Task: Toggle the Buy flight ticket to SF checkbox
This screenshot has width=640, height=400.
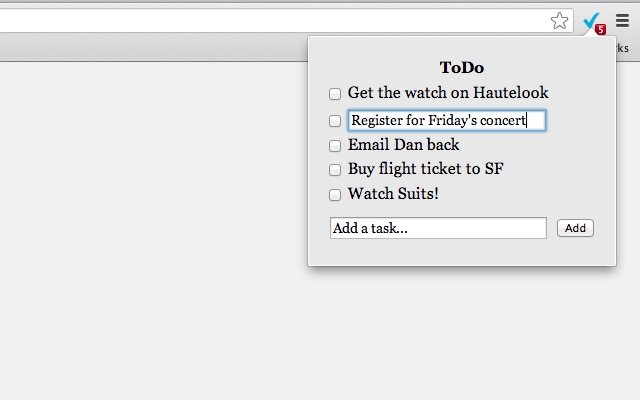Action: tap(335, 170)
